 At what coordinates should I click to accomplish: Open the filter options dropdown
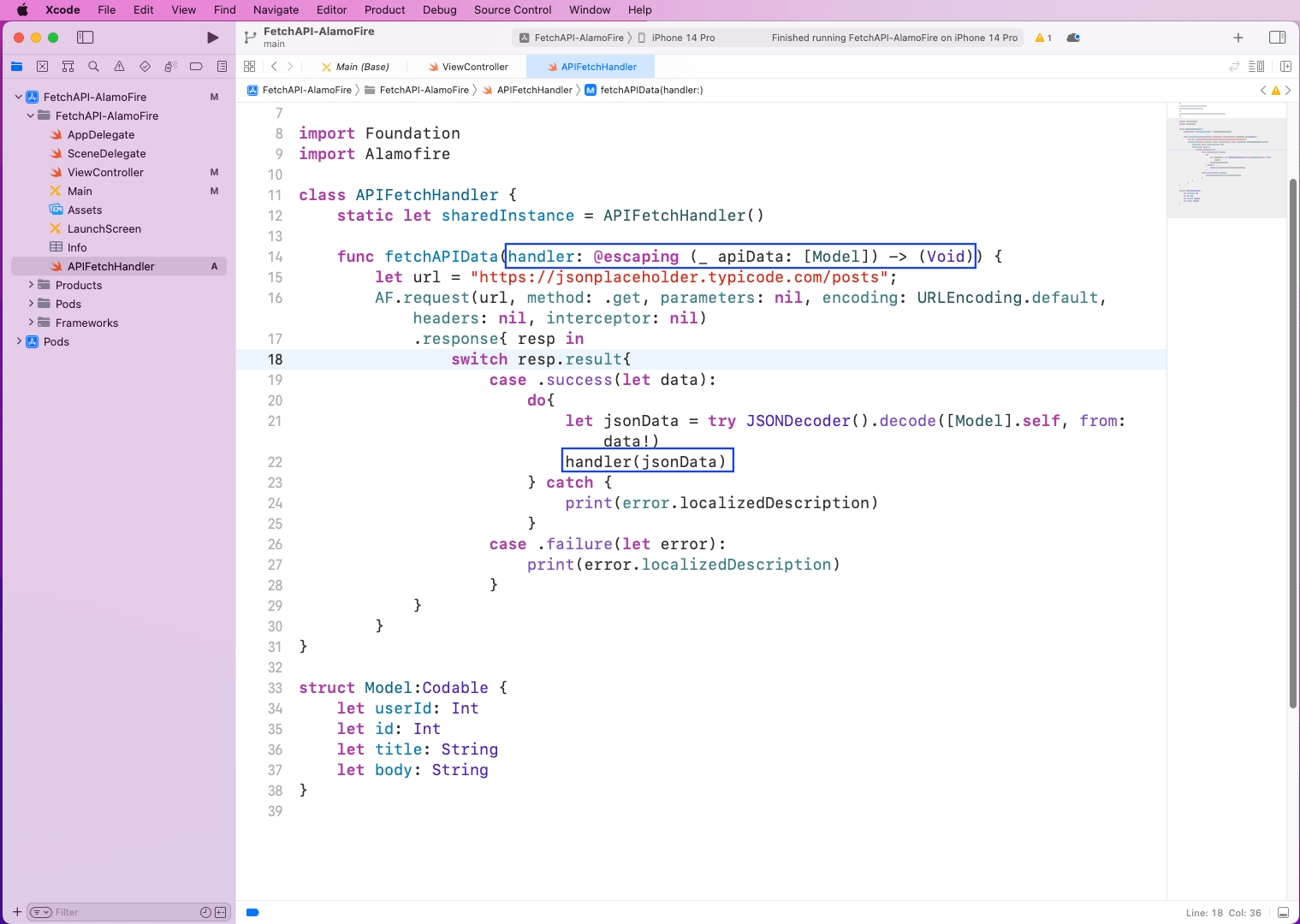tap(41, 912)
